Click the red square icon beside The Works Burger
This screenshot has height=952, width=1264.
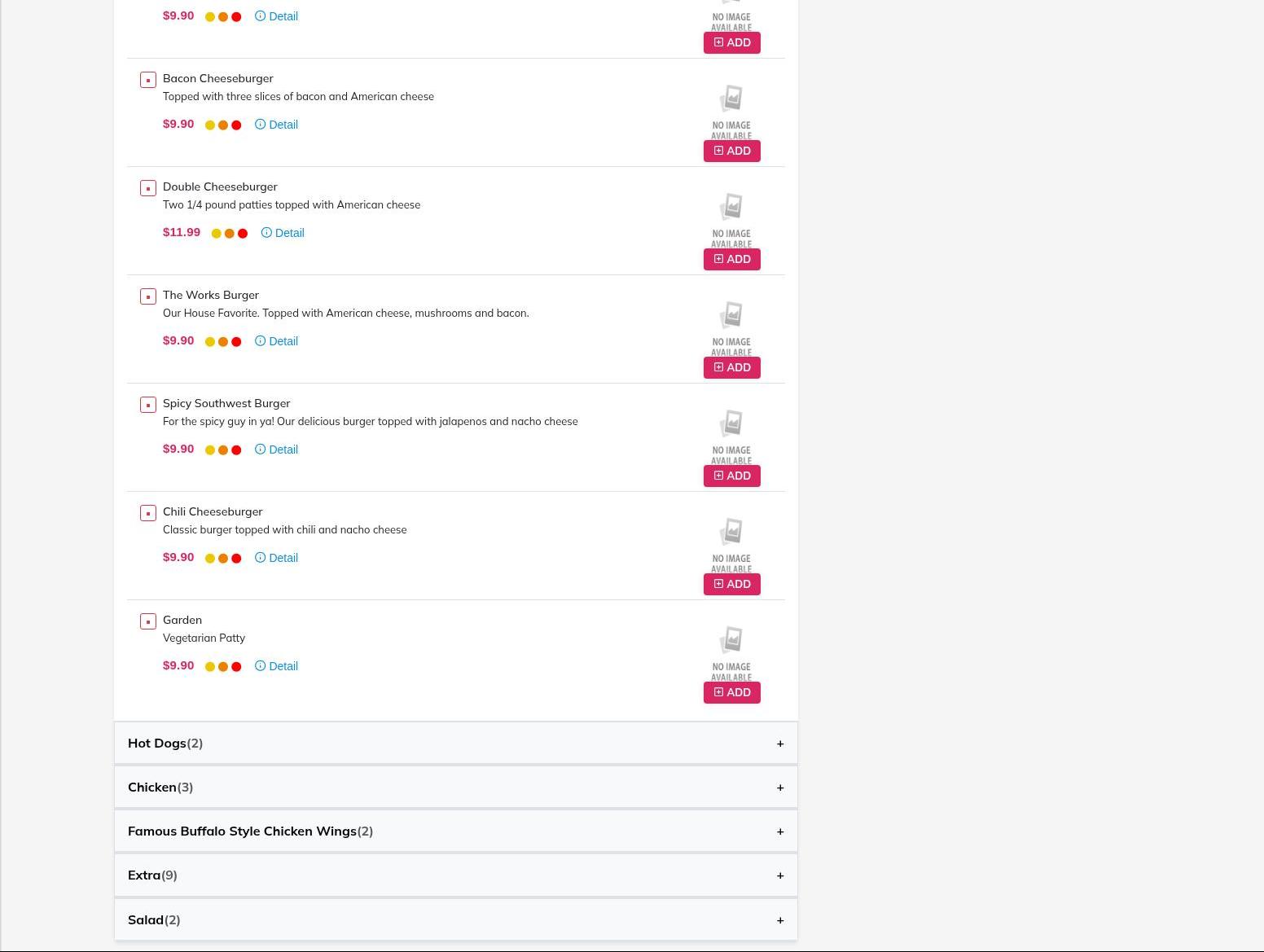(148, 296)
